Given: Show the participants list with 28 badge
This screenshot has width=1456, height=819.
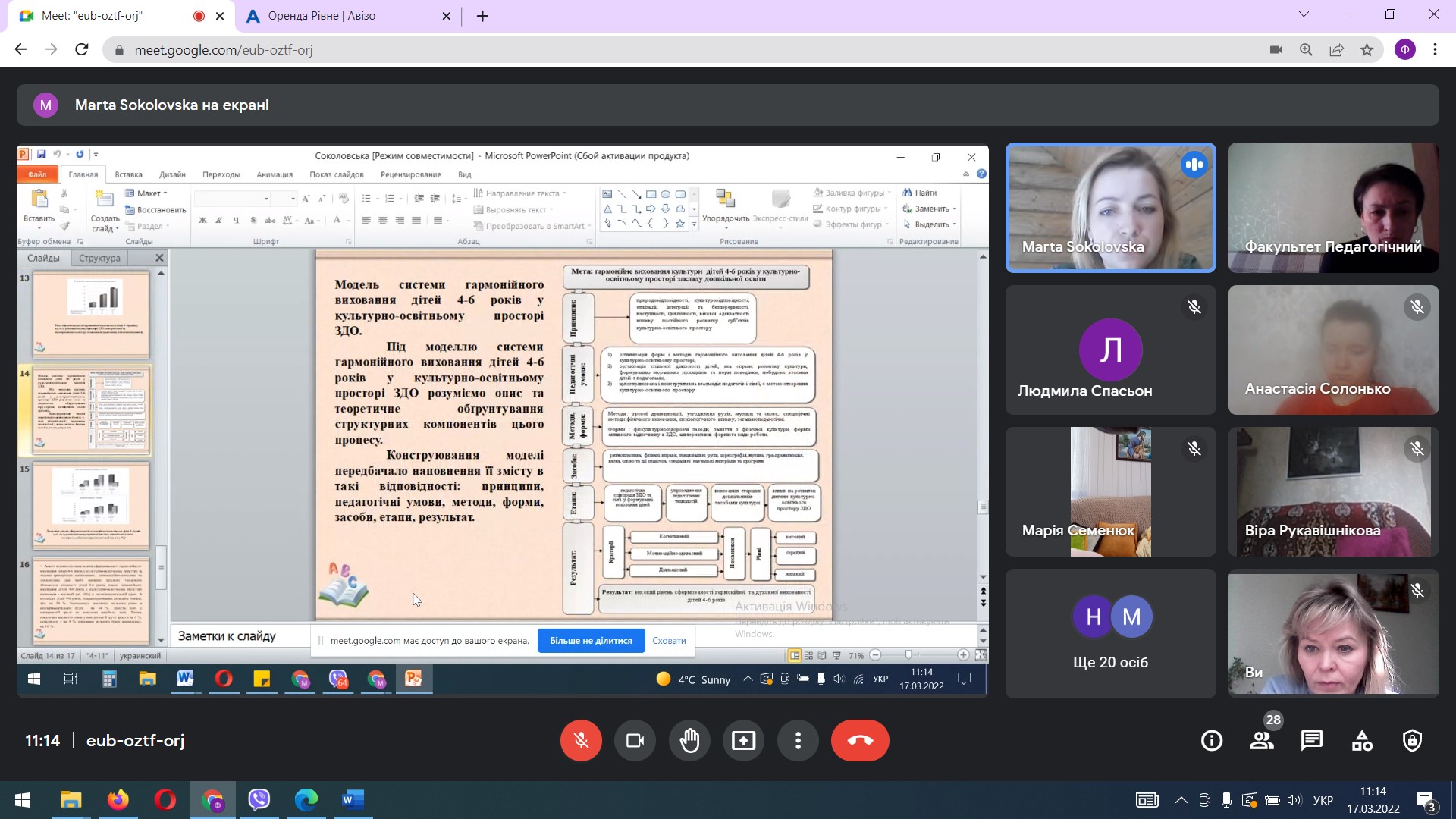Looking at the screenshot, I should (1262, 741).
